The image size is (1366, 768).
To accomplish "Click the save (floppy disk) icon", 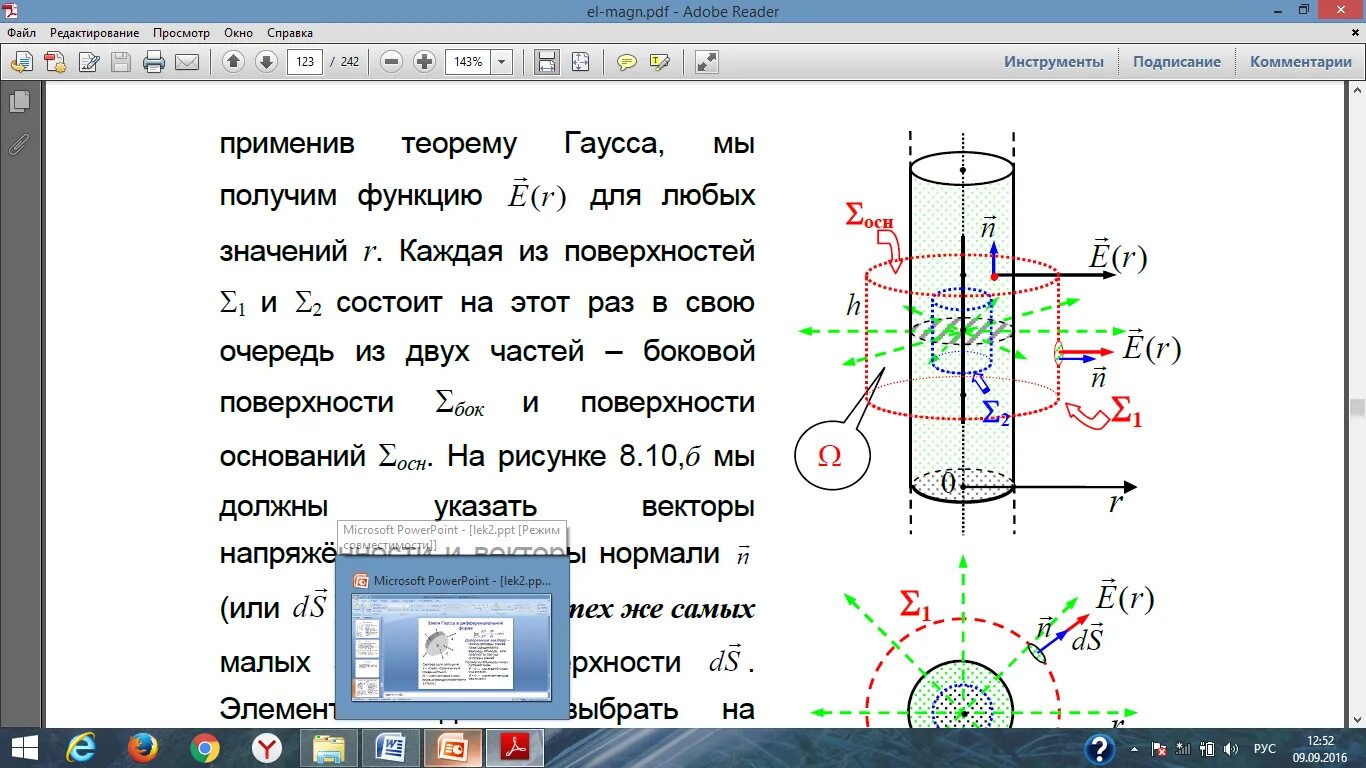I will point(121,62).
